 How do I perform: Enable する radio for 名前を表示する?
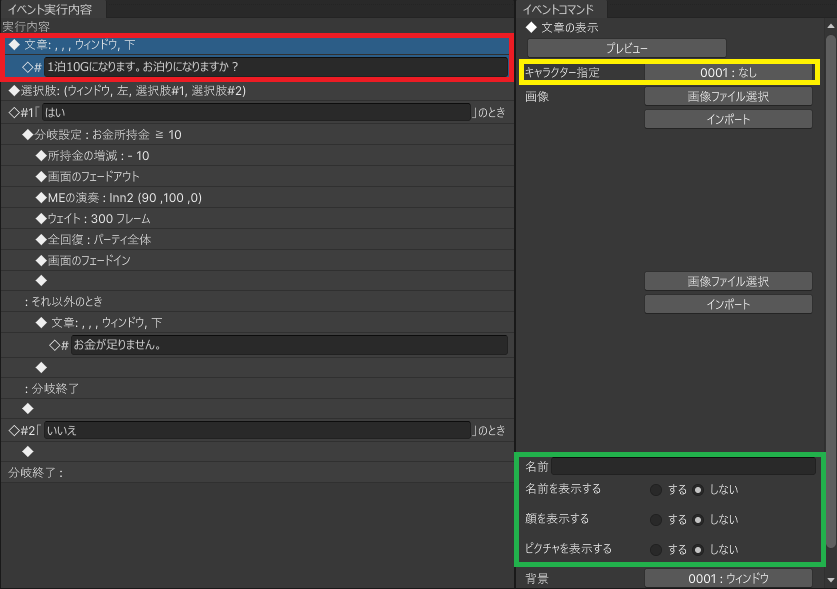click(656, 490)
